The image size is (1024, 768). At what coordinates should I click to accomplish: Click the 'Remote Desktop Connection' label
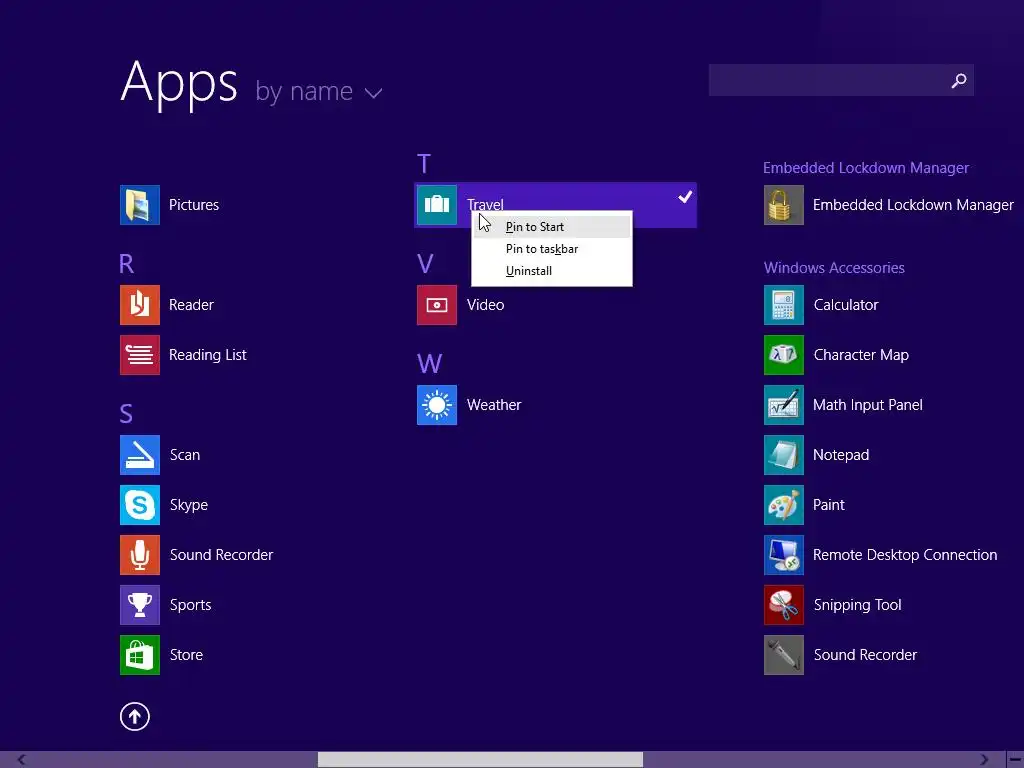905,555
